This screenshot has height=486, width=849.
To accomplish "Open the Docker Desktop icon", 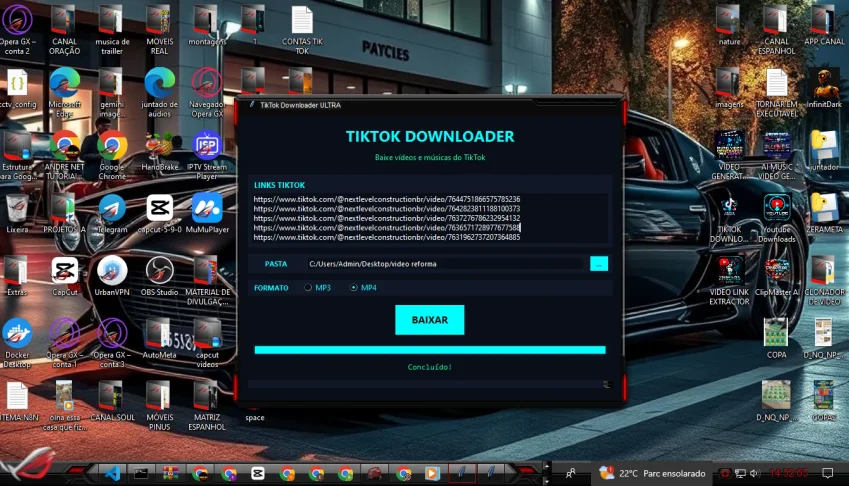I will [x=17, y=344].
